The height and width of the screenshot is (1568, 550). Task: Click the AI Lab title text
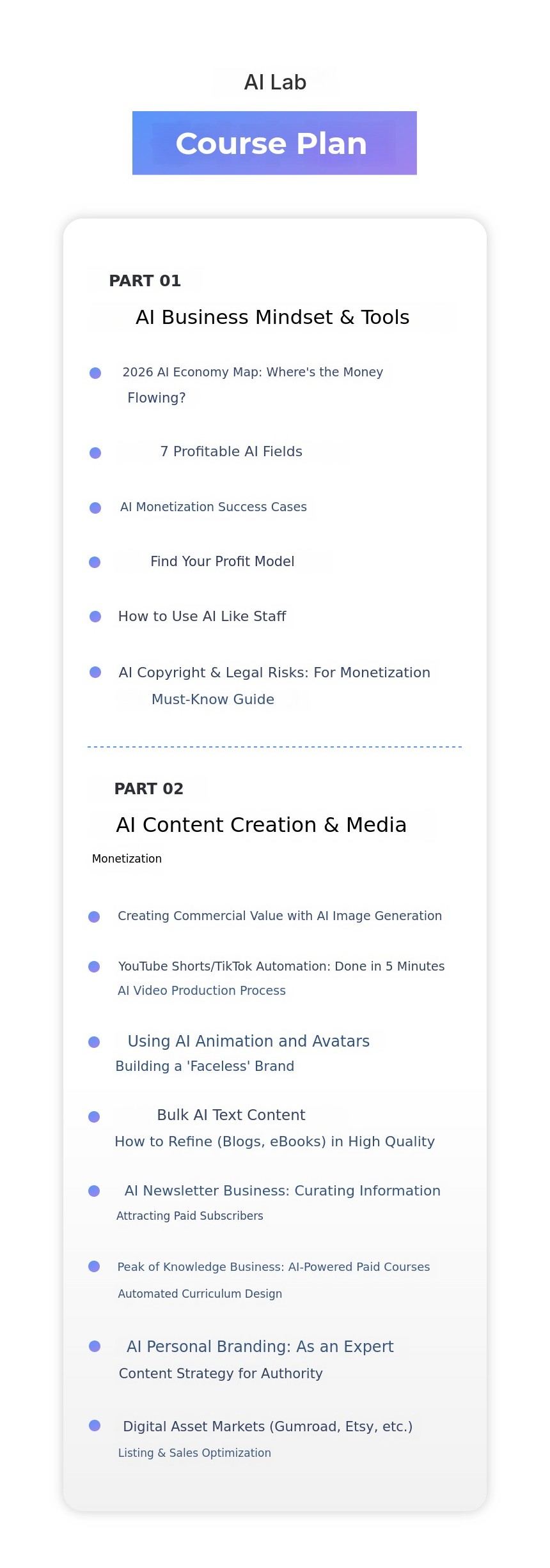click(275, 82)
